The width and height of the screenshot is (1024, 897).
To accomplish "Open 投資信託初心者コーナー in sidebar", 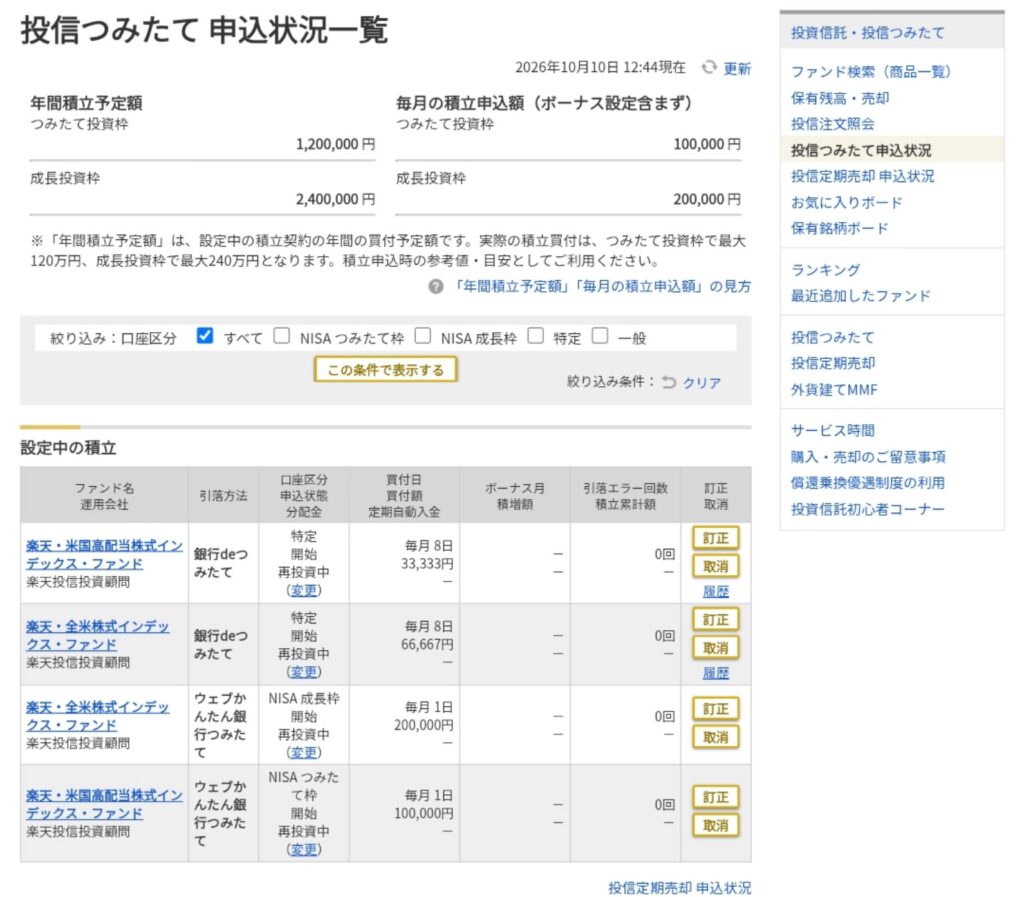I will click(x=867, y=509).
